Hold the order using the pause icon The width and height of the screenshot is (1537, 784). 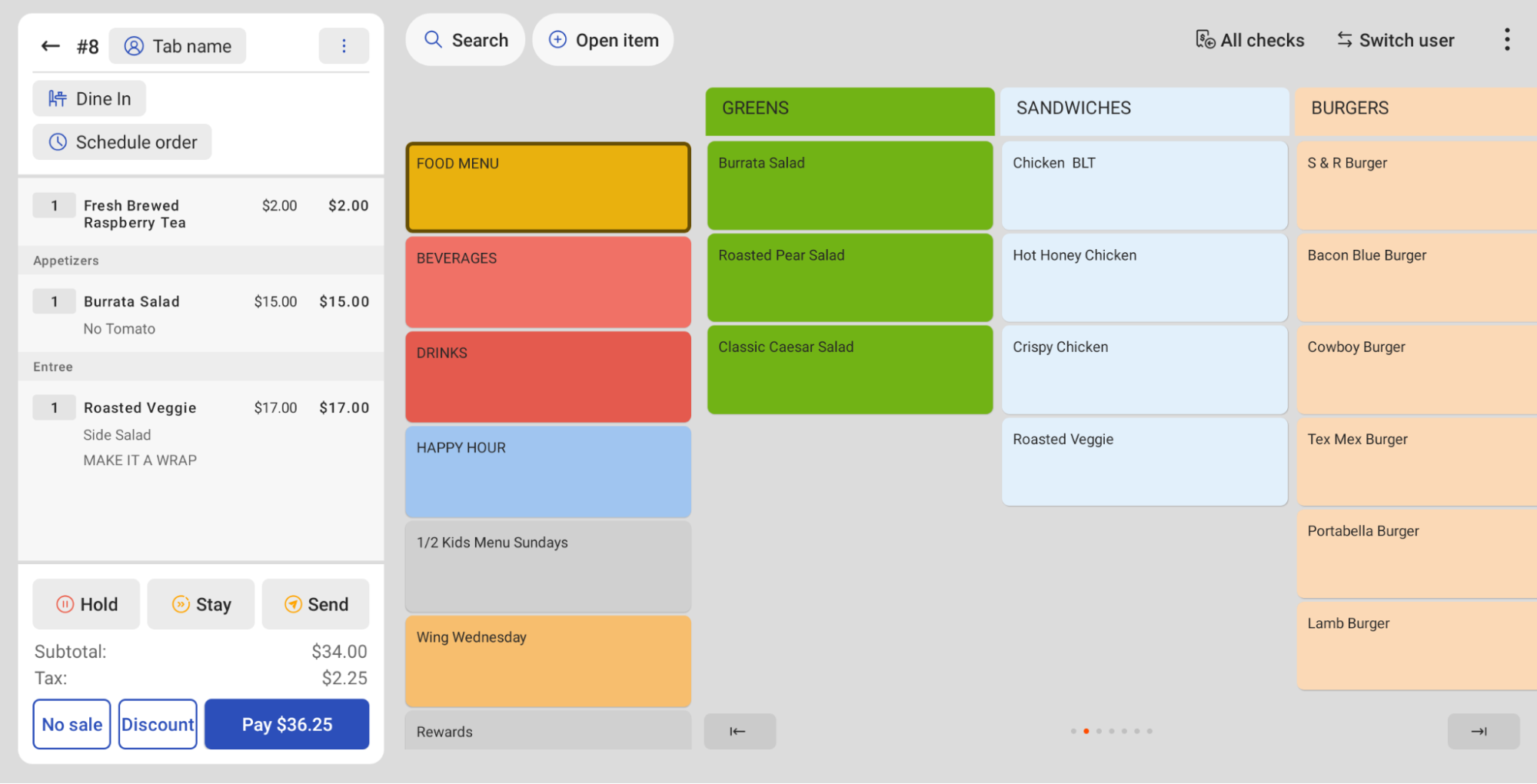click(x=85, y=604)
